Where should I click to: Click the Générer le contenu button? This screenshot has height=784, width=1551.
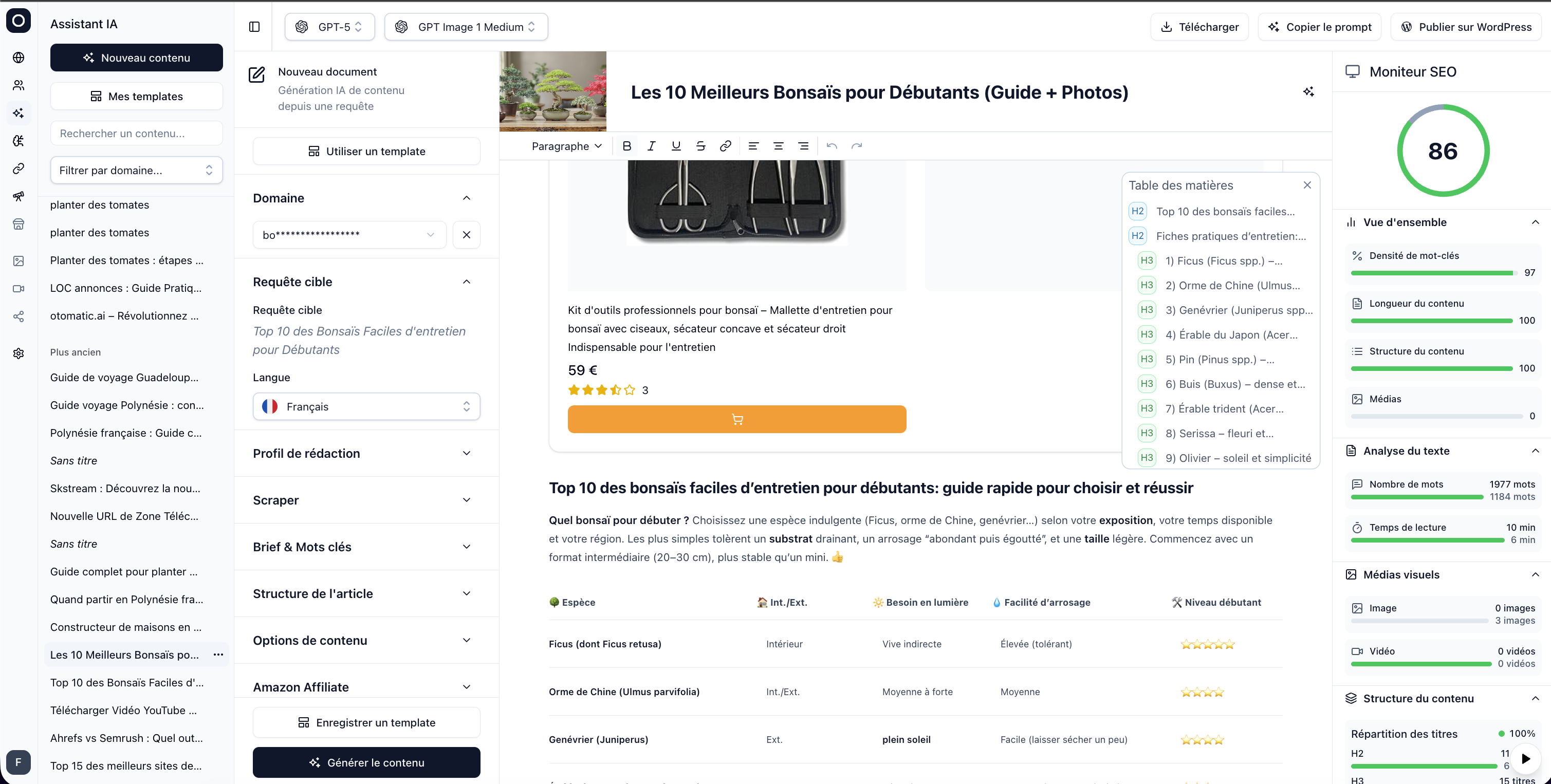(x=366, y=762)
